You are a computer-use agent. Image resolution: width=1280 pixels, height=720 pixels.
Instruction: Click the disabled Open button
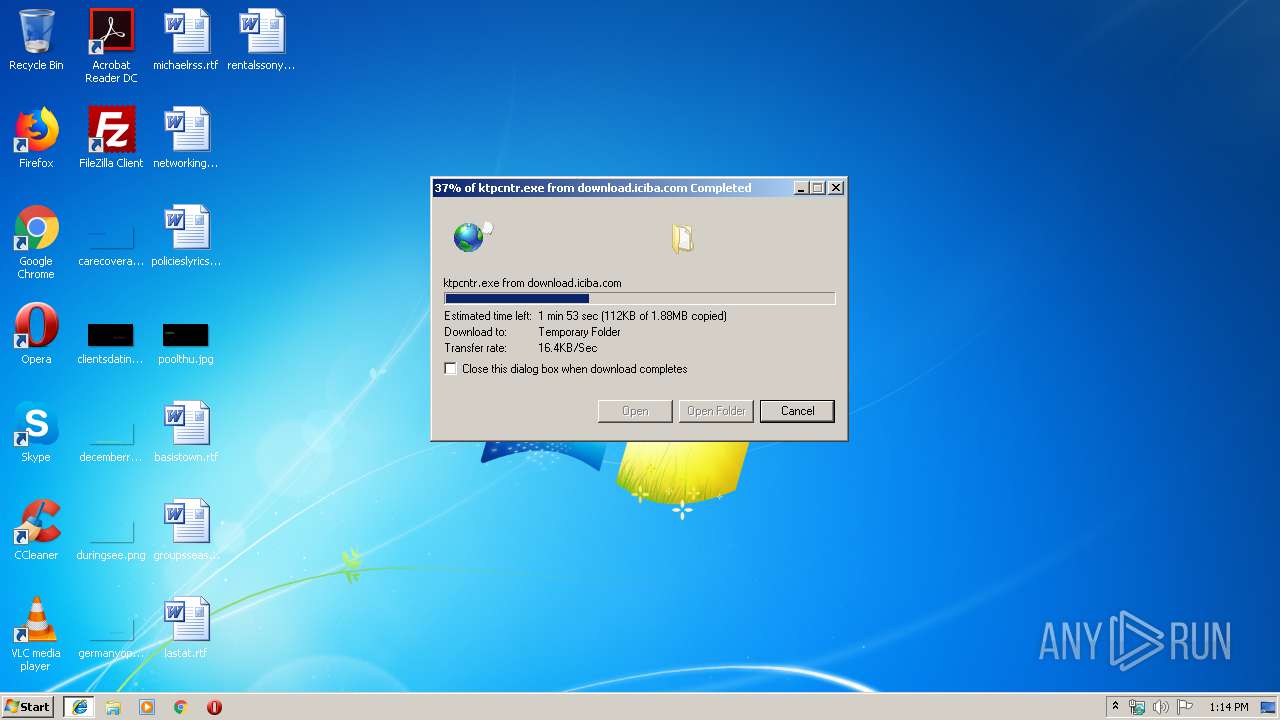[x=635, y=411]
